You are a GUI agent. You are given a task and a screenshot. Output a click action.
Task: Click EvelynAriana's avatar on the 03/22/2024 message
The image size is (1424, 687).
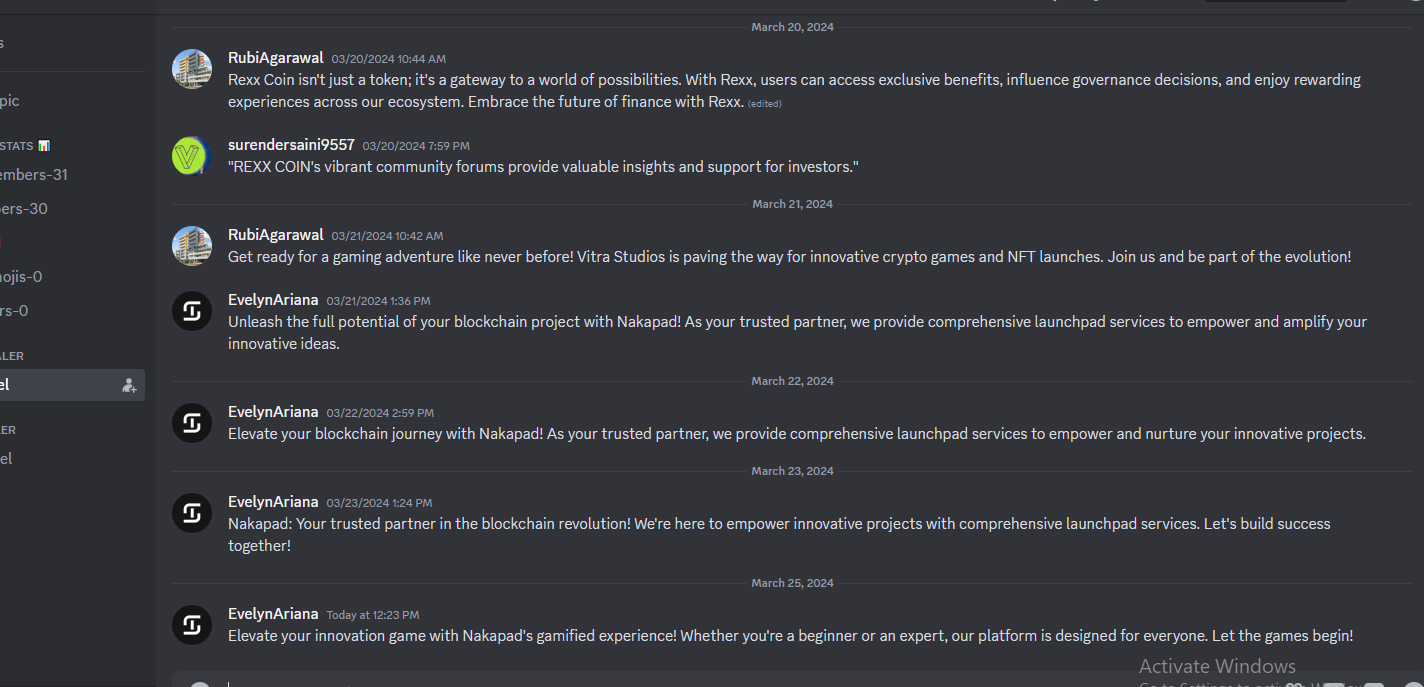191,422
